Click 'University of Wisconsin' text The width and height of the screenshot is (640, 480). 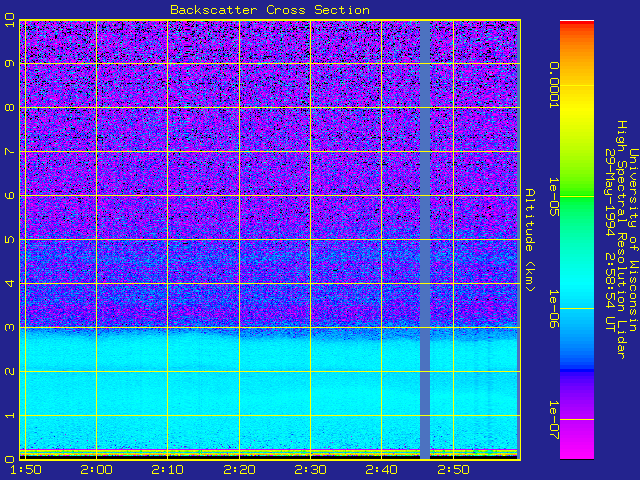pyautogui.click(x=633, y=240)
